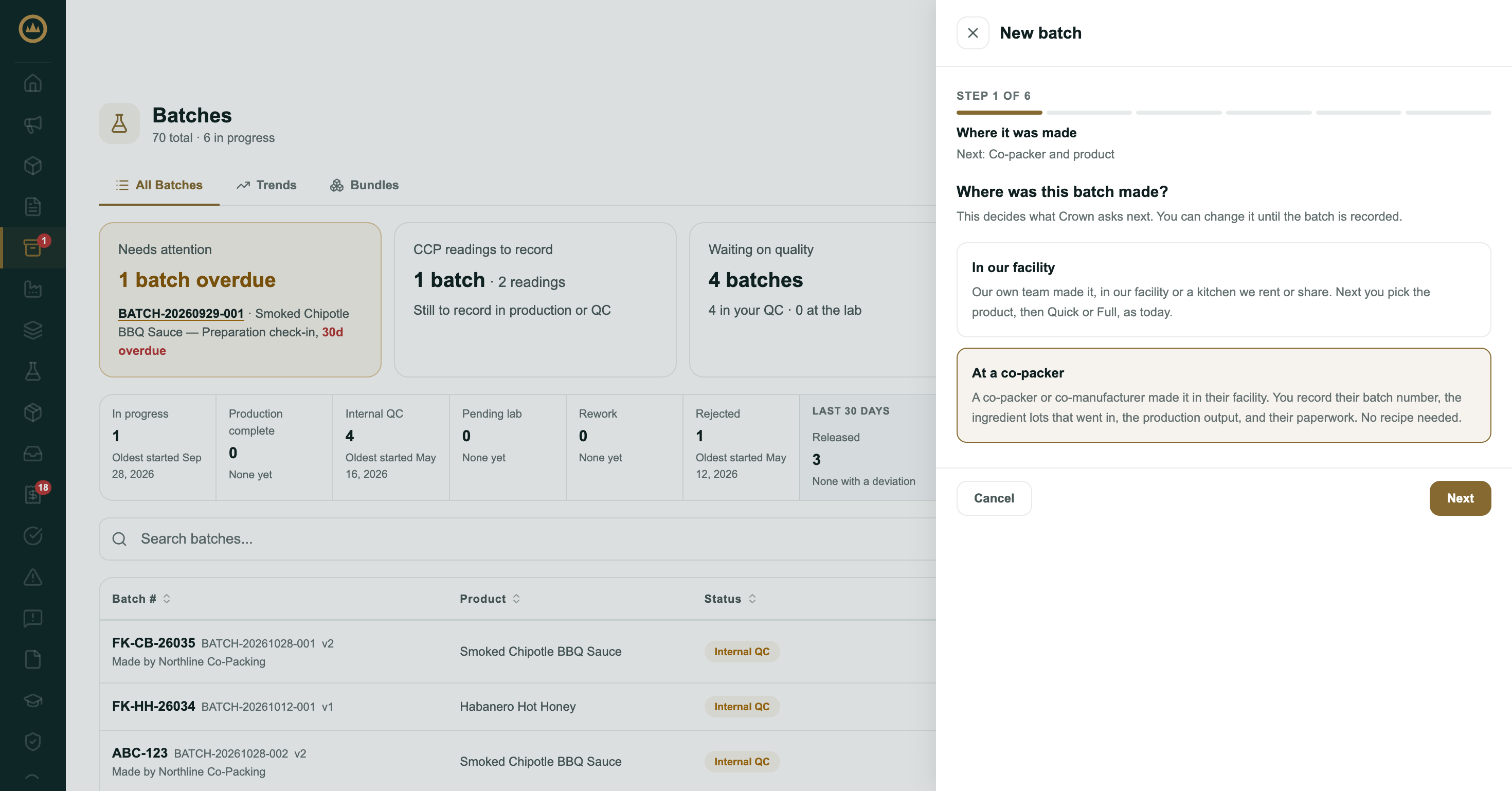Click the first segment of the step progress bar
The width and height of the screenshot is (1512, 791).
pyautogui.click(x=999, y=112)
